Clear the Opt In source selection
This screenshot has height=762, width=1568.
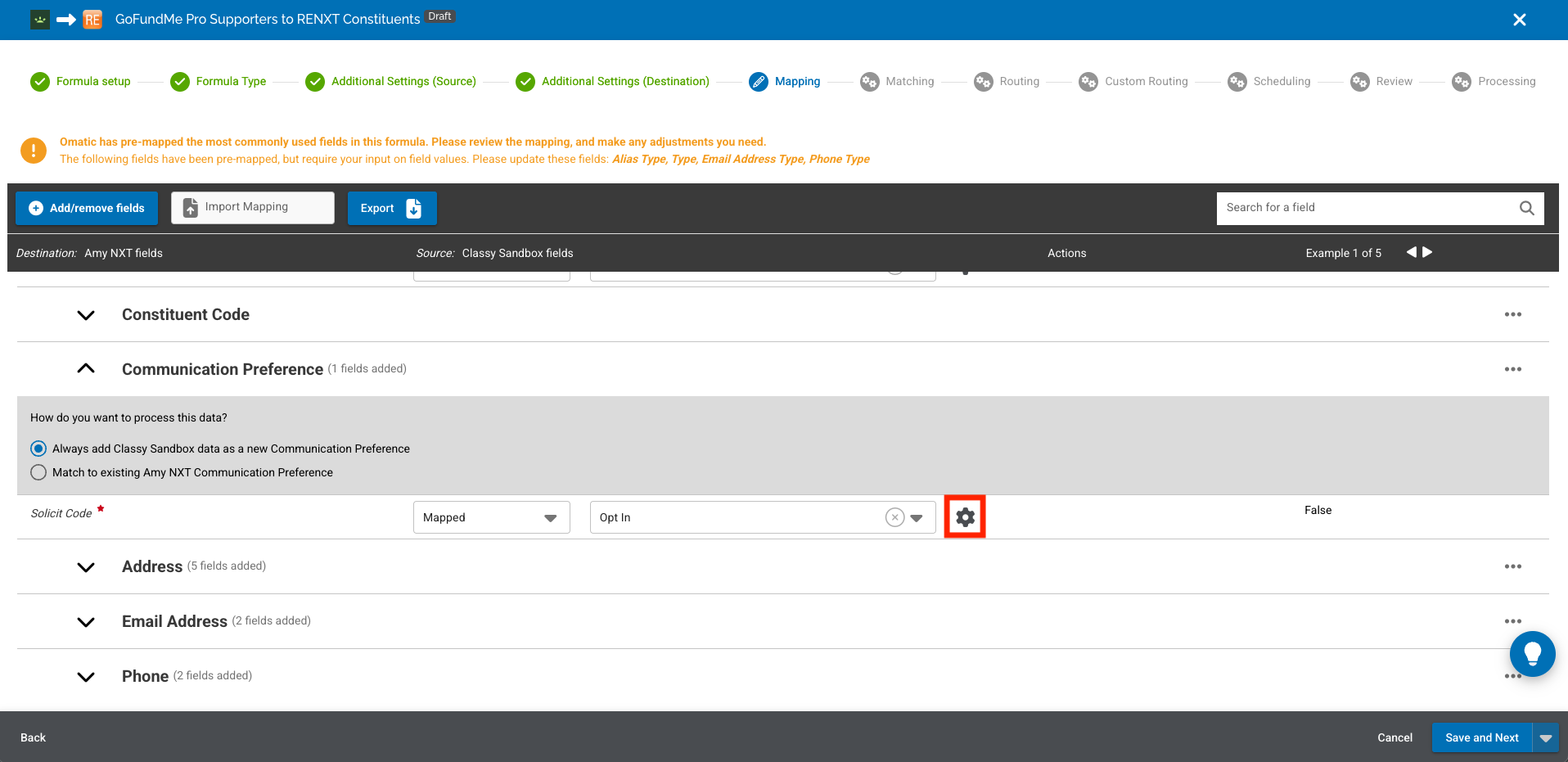point(894,517)
